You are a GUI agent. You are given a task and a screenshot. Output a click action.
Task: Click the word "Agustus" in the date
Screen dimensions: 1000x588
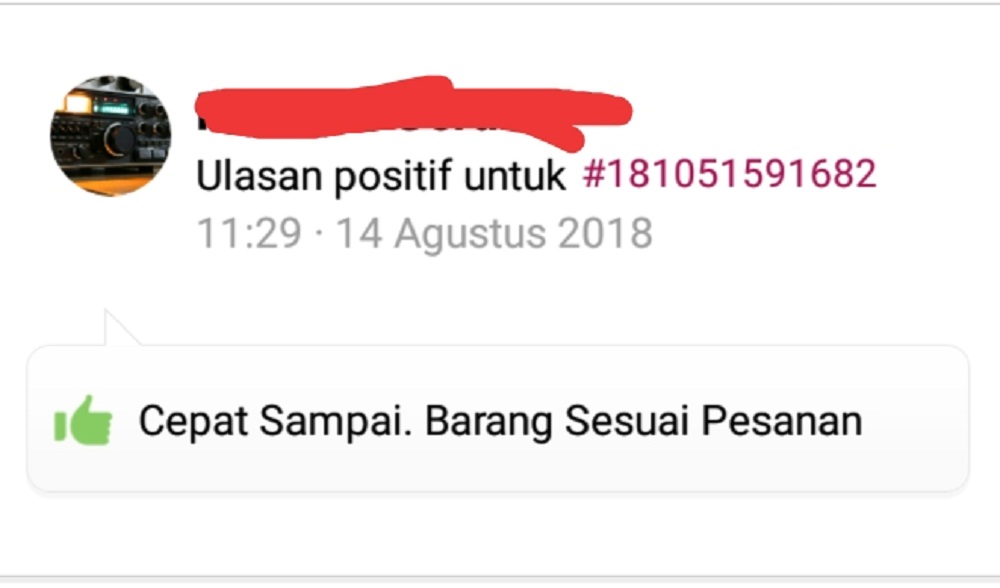click(x=470, y=235)
